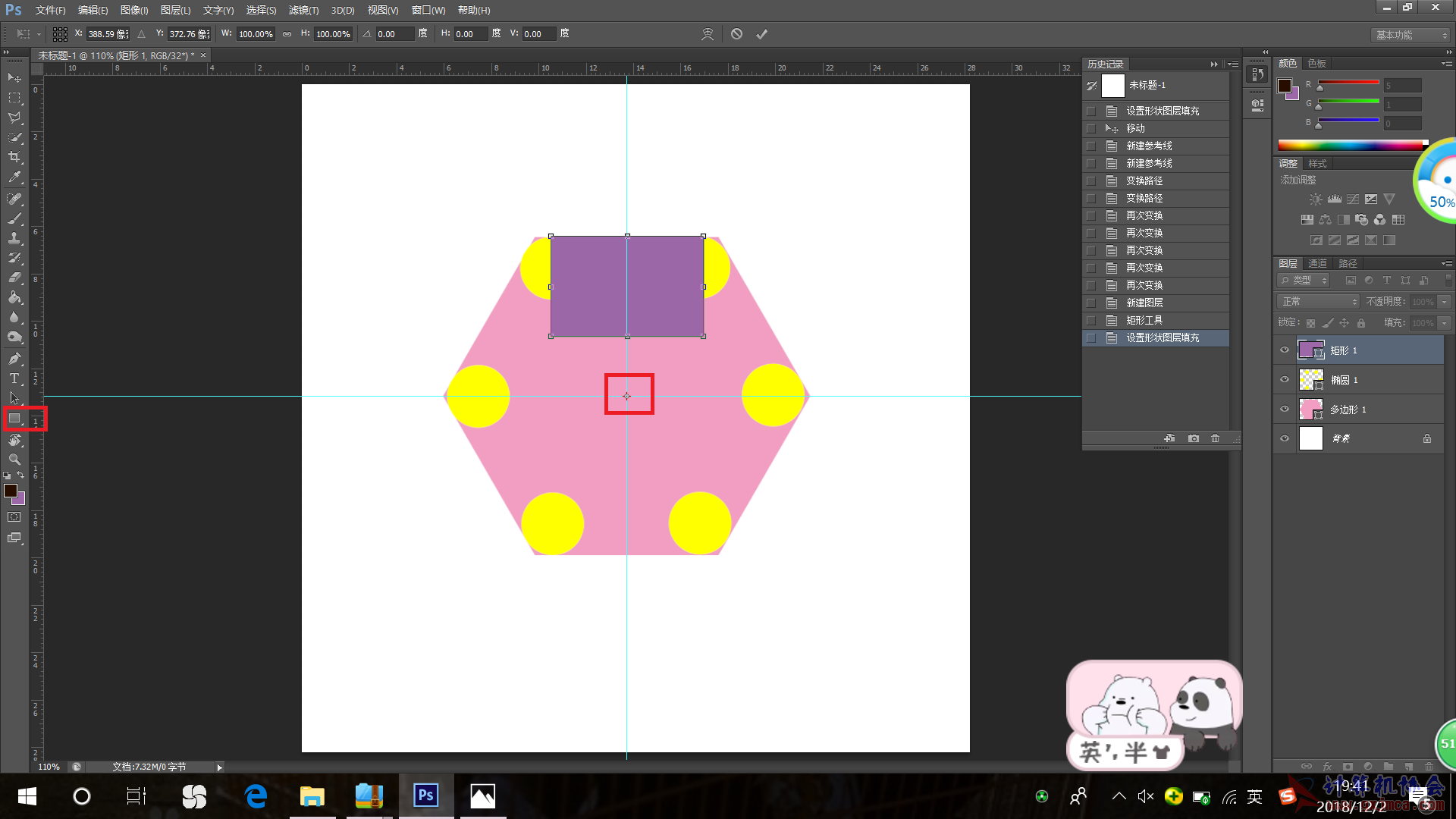Open the 文件(F) menu
Image resolution: width=1456 pixels, height=819 pixels.
click(x=50, y=10)
